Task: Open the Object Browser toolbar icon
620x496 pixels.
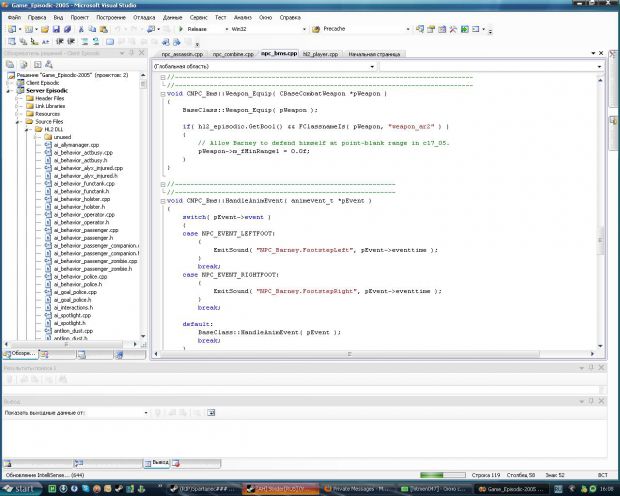Action: tap(442, 29)
